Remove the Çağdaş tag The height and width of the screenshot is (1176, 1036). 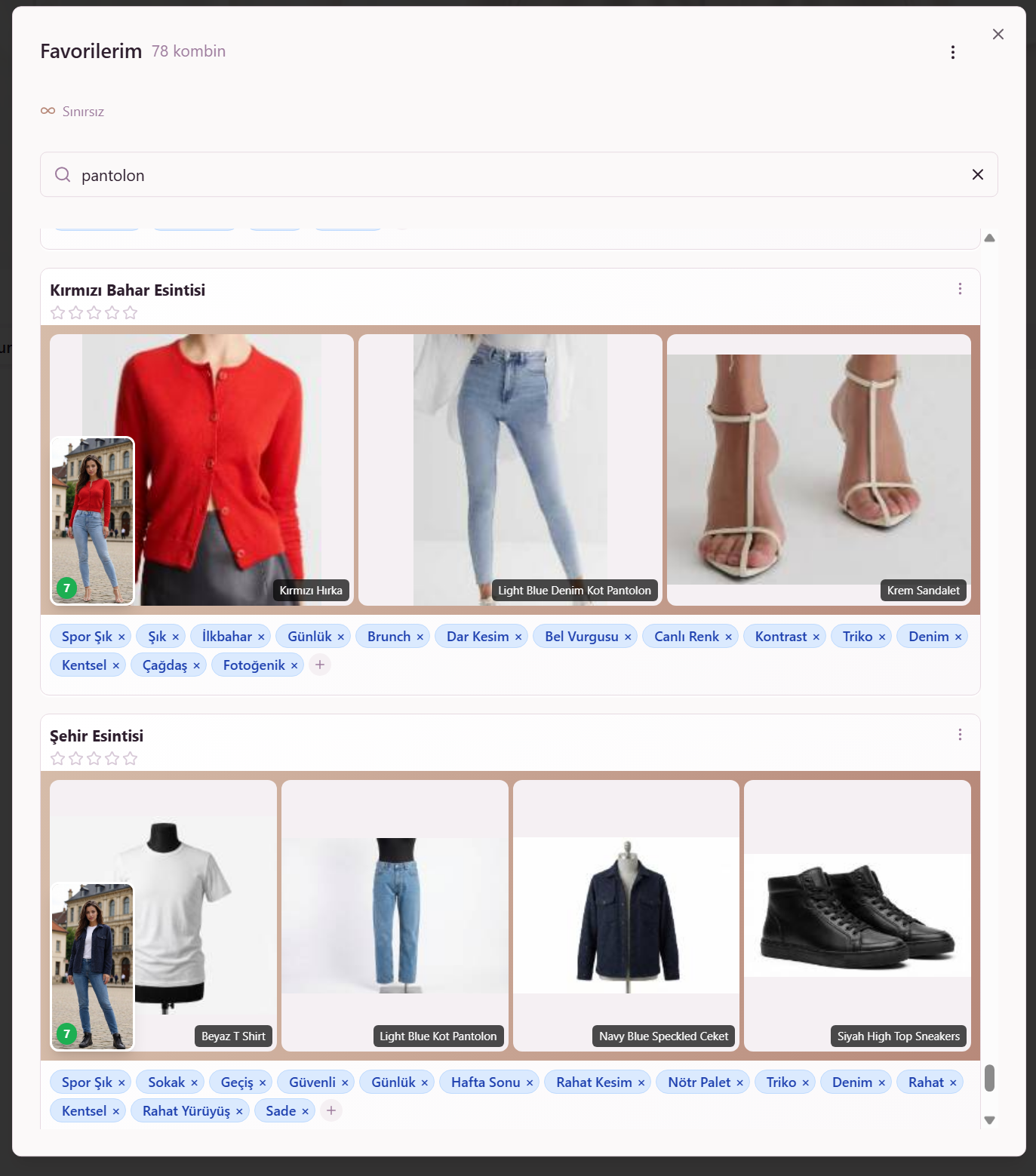point(197,666)
